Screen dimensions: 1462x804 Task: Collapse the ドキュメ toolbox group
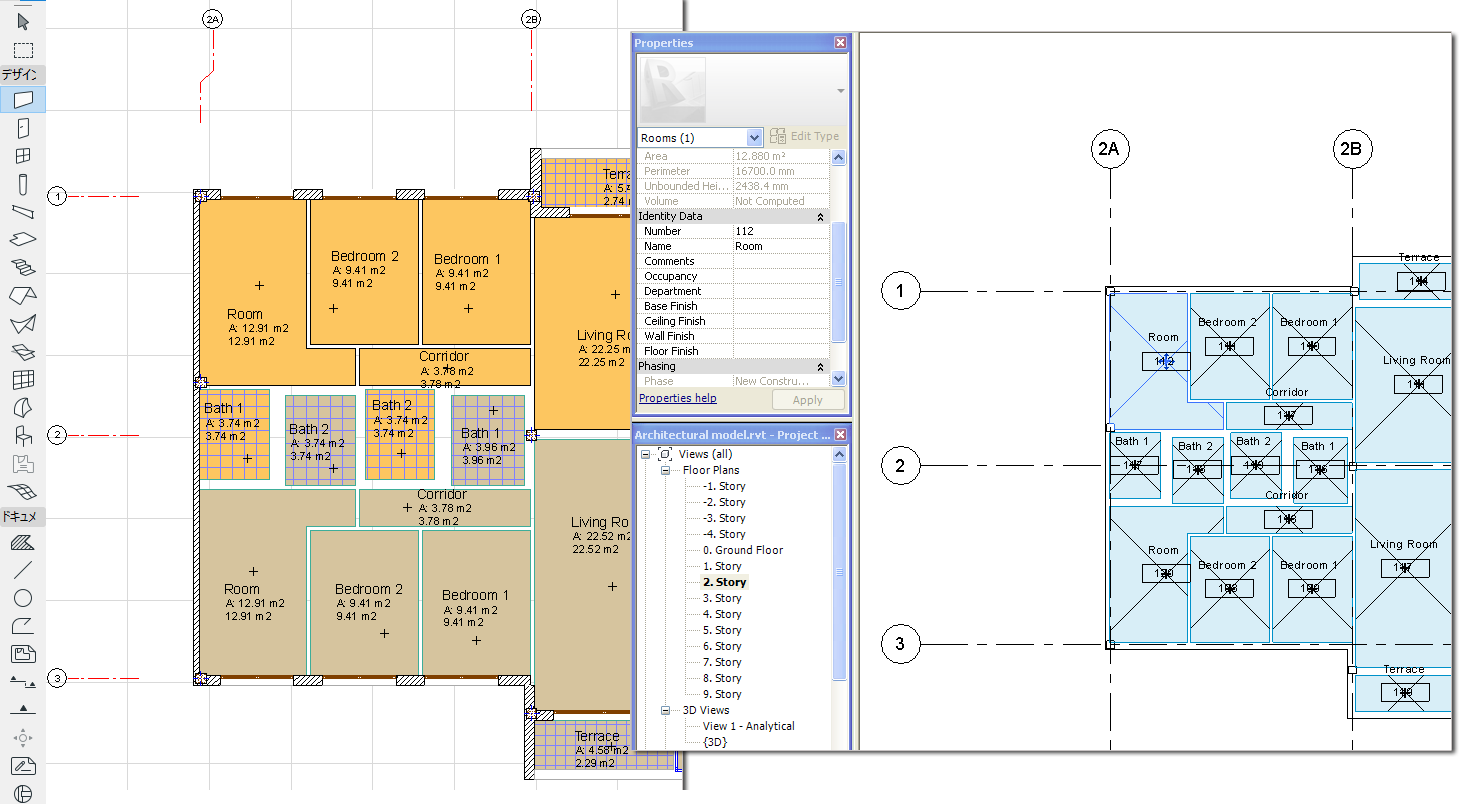click(23, 517)
